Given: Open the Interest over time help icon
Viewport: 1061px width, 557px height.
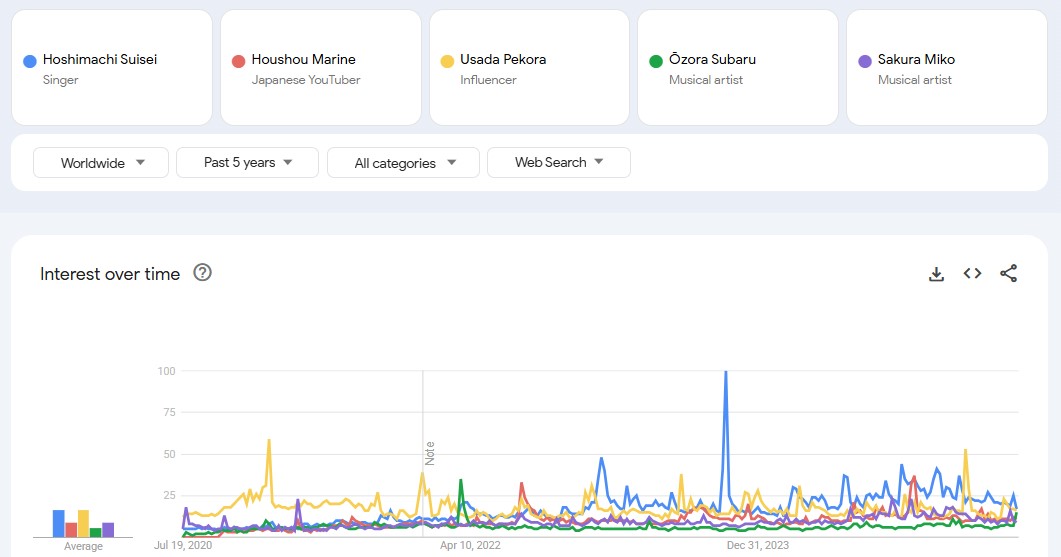Looking at the screenshot, I should (202, 273).
